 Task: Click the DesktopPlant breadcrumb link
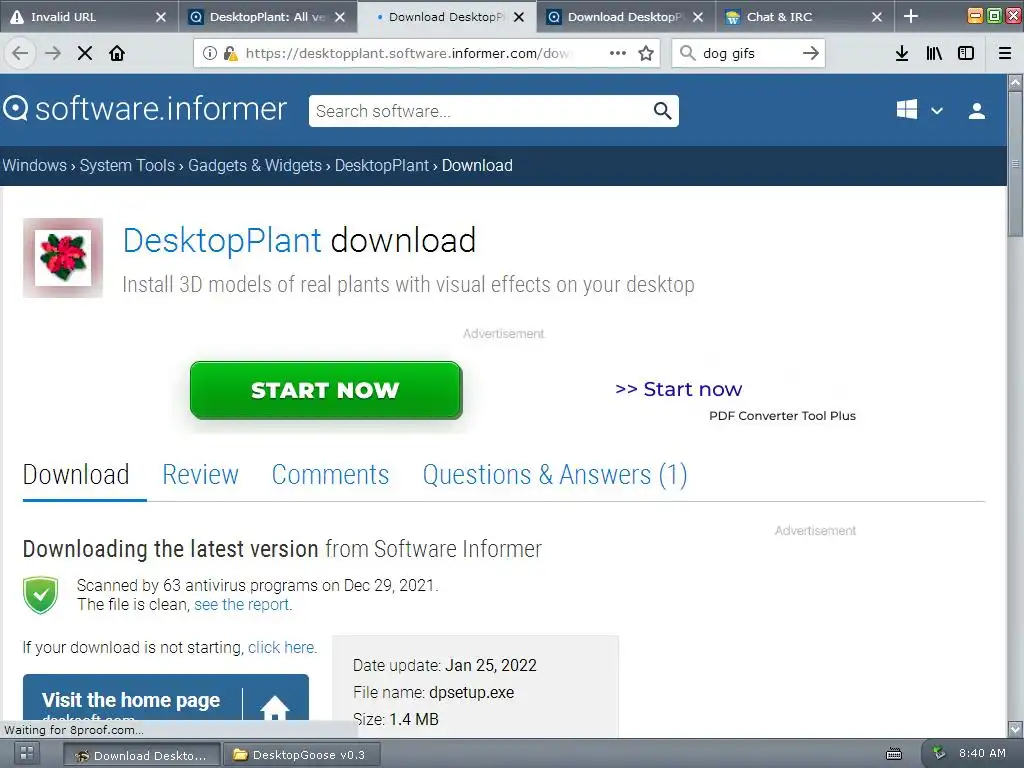coord(382,165)
